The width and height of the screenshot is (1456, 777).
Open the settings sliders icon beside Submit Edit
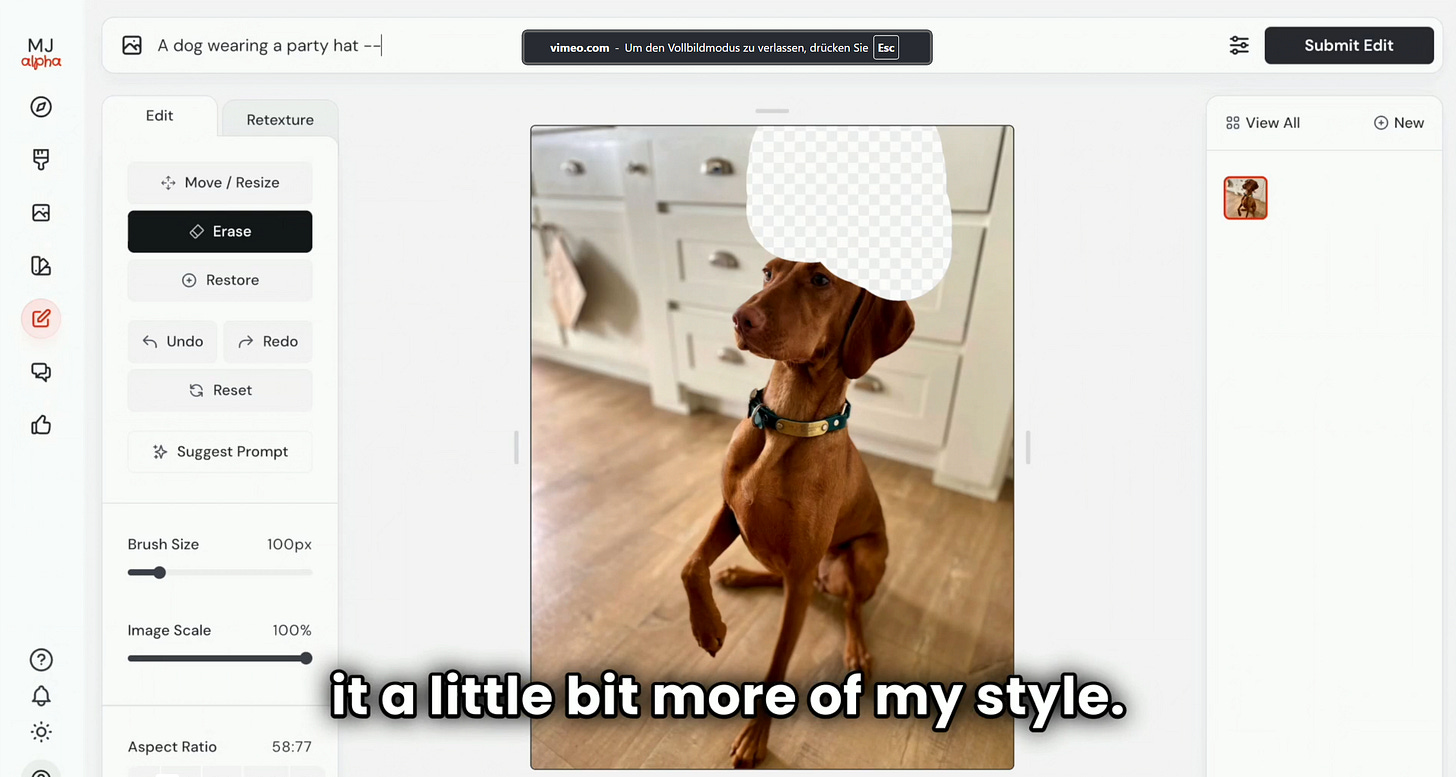point(1239,45)
